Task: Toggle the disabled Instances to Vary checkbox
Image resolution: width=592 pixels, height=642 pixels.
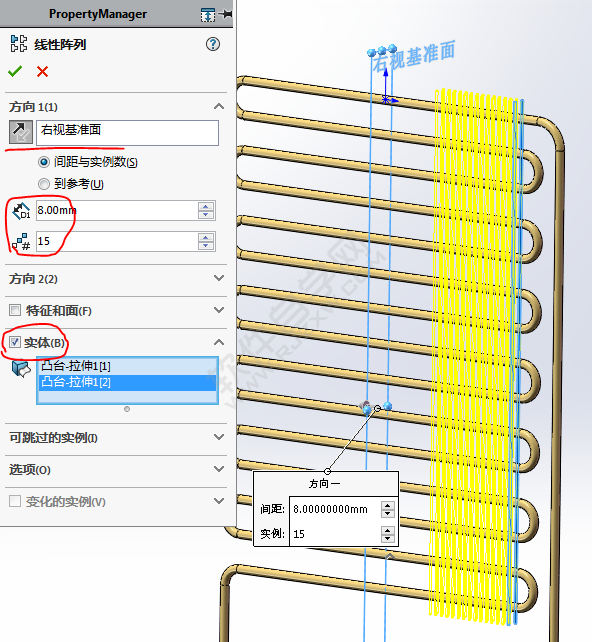Action: coord(15,501)
